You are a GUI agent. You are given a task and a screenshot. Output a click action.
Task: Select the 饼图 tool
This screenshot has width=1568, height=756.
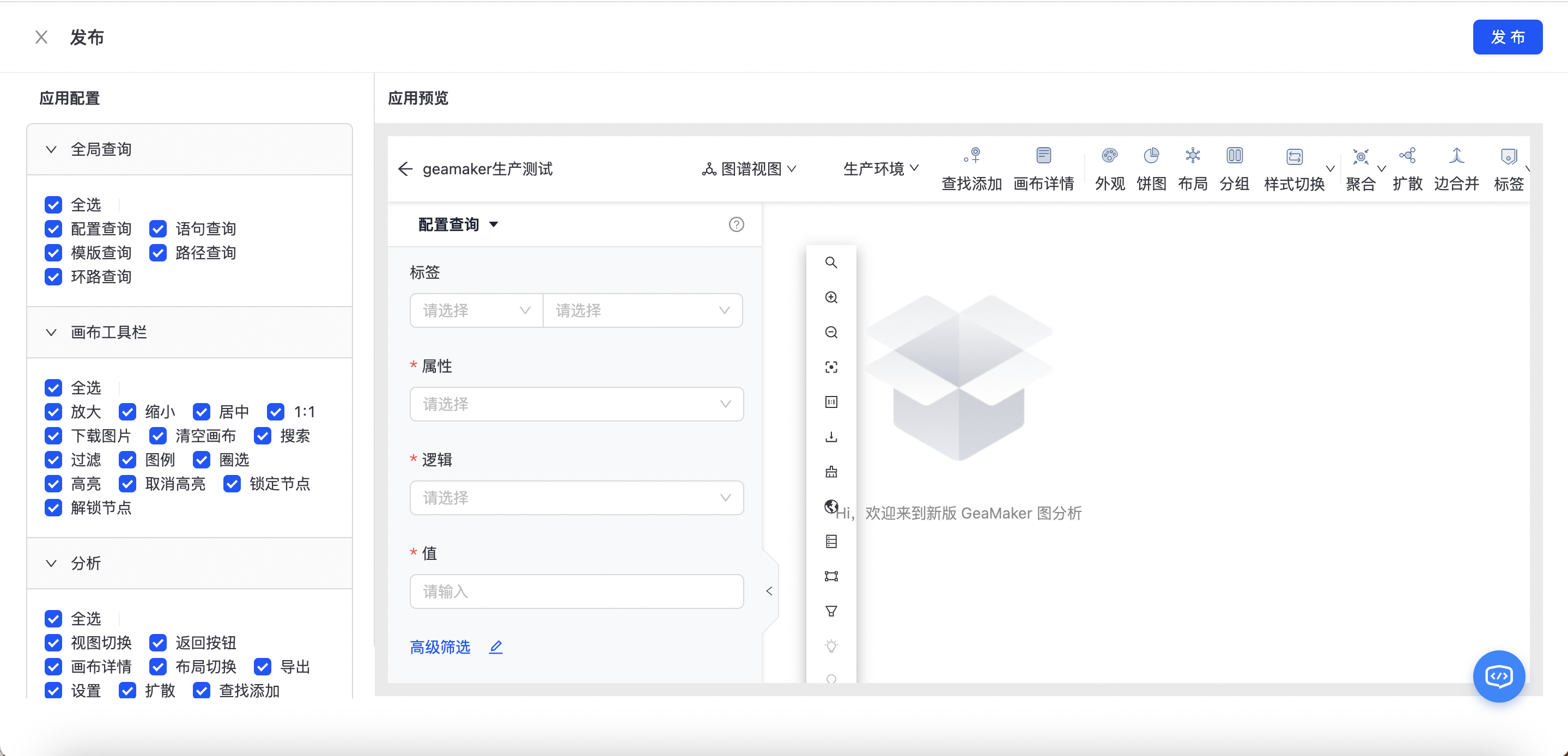[x=1151, y=169]
